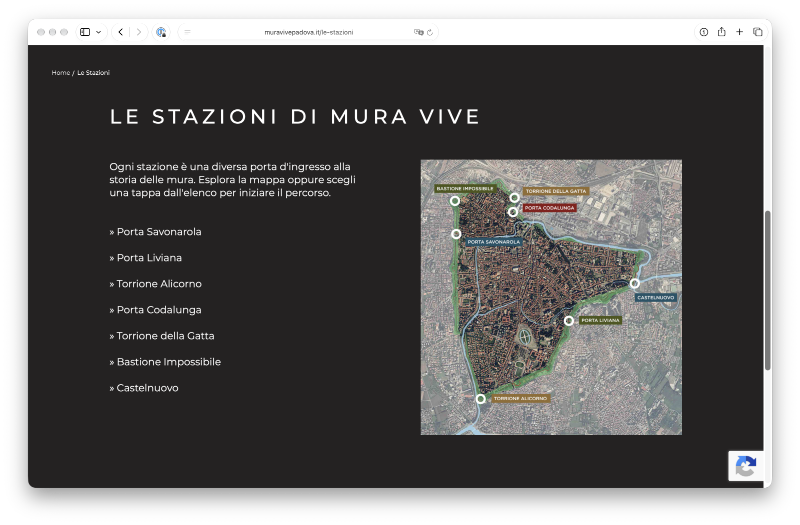
Task: Select the Torrione Alicorno map marker circle
Action: 481,399
